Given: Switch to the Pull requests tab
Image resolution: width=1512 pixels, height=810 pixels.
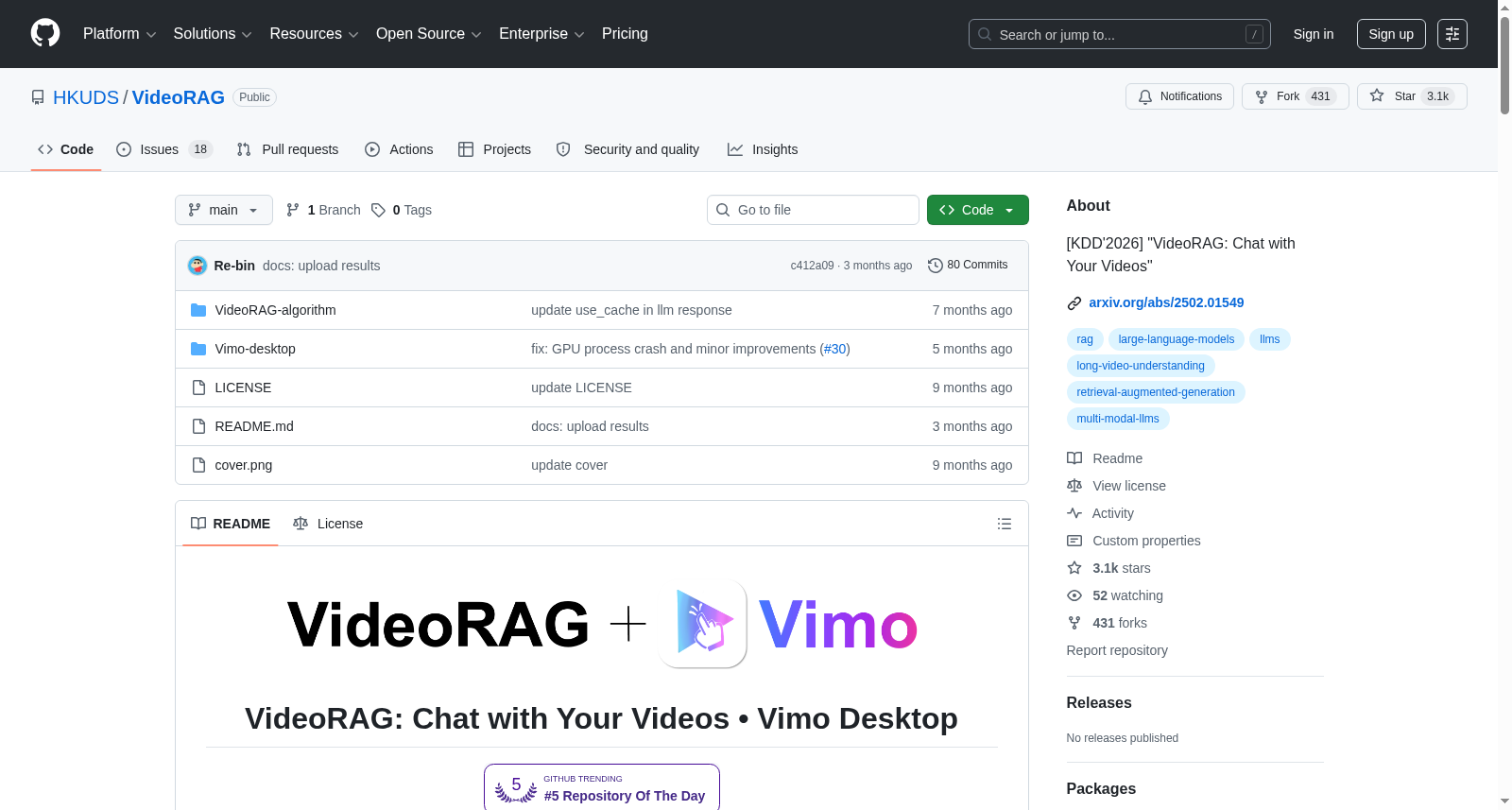Looking at the screenshot, I should tap(287, 149).
